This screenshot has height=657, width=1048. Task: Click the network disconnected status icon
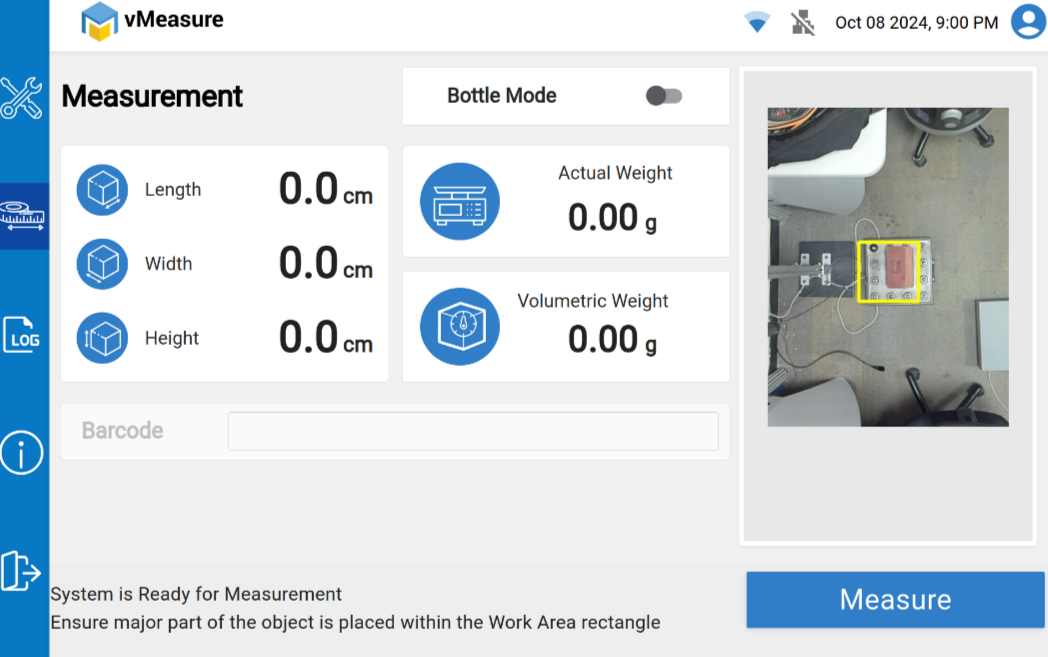[803, 22]
